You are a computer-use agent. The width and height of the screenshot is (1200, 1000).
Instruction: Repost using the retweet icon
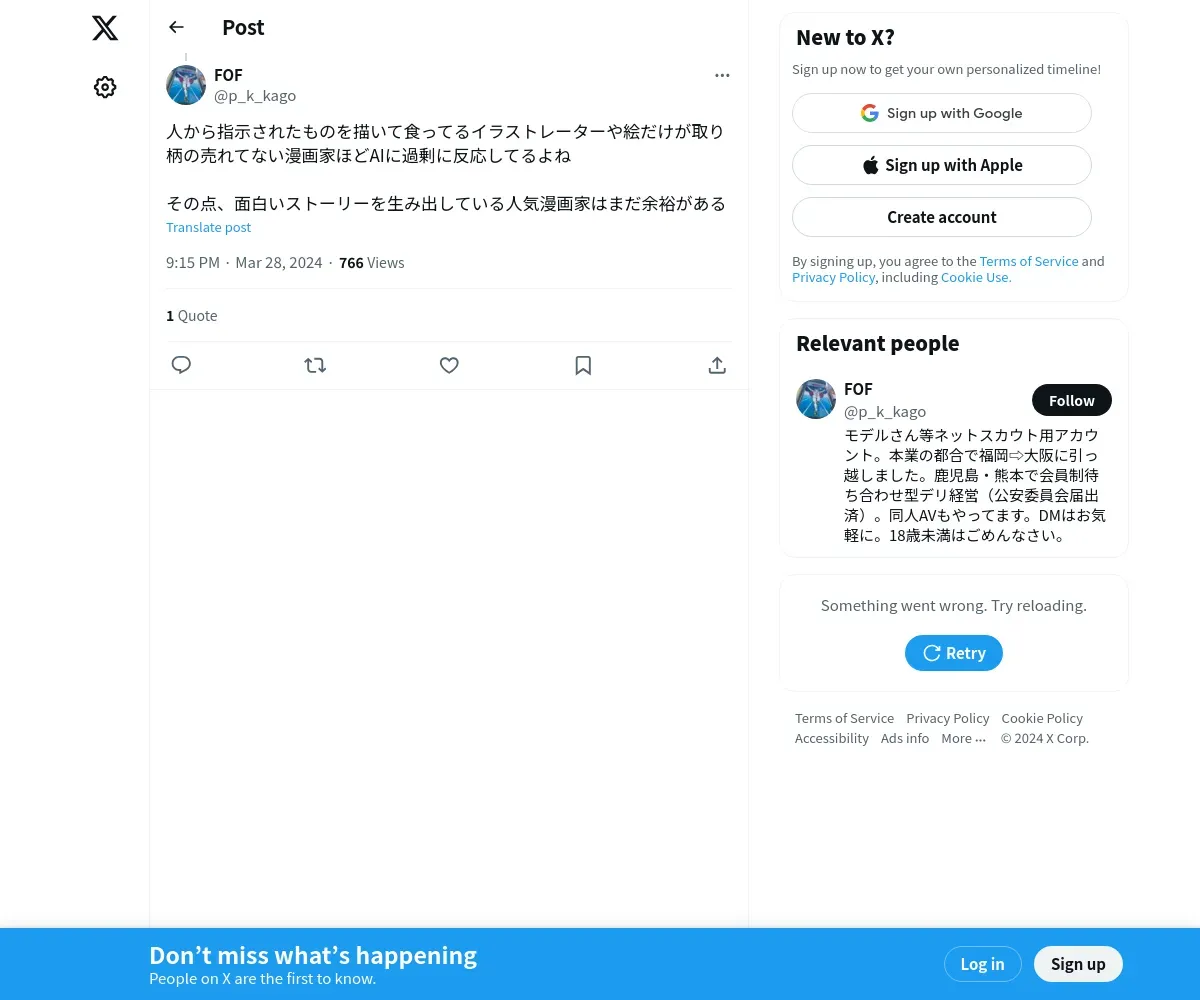point(315,365)
